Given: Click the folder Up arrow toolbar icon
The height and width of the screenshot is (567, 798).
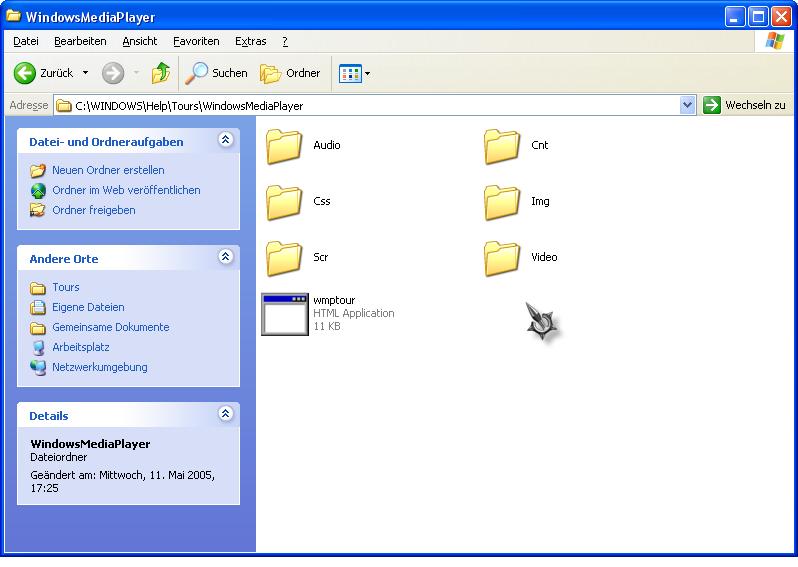Looking at the screenshot, I should point(160,73).
